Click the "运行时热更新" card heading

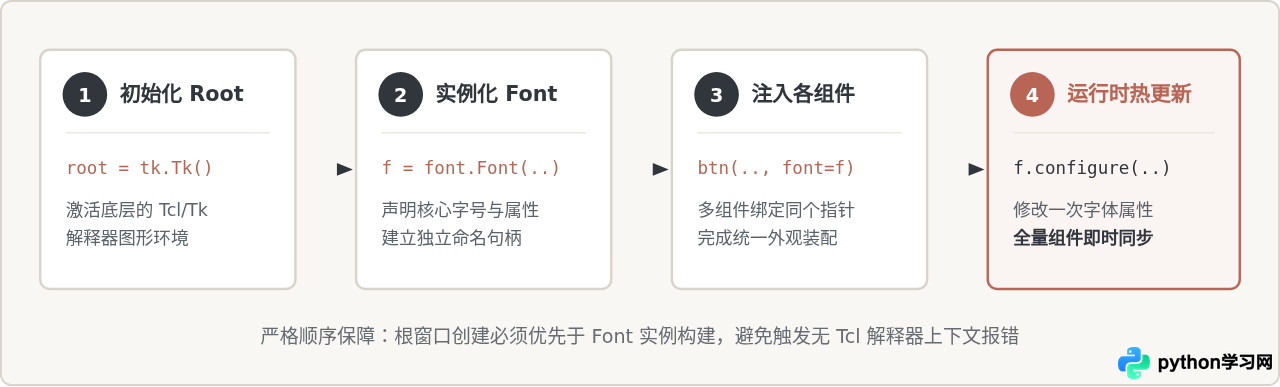click(x=1129, y=95)
